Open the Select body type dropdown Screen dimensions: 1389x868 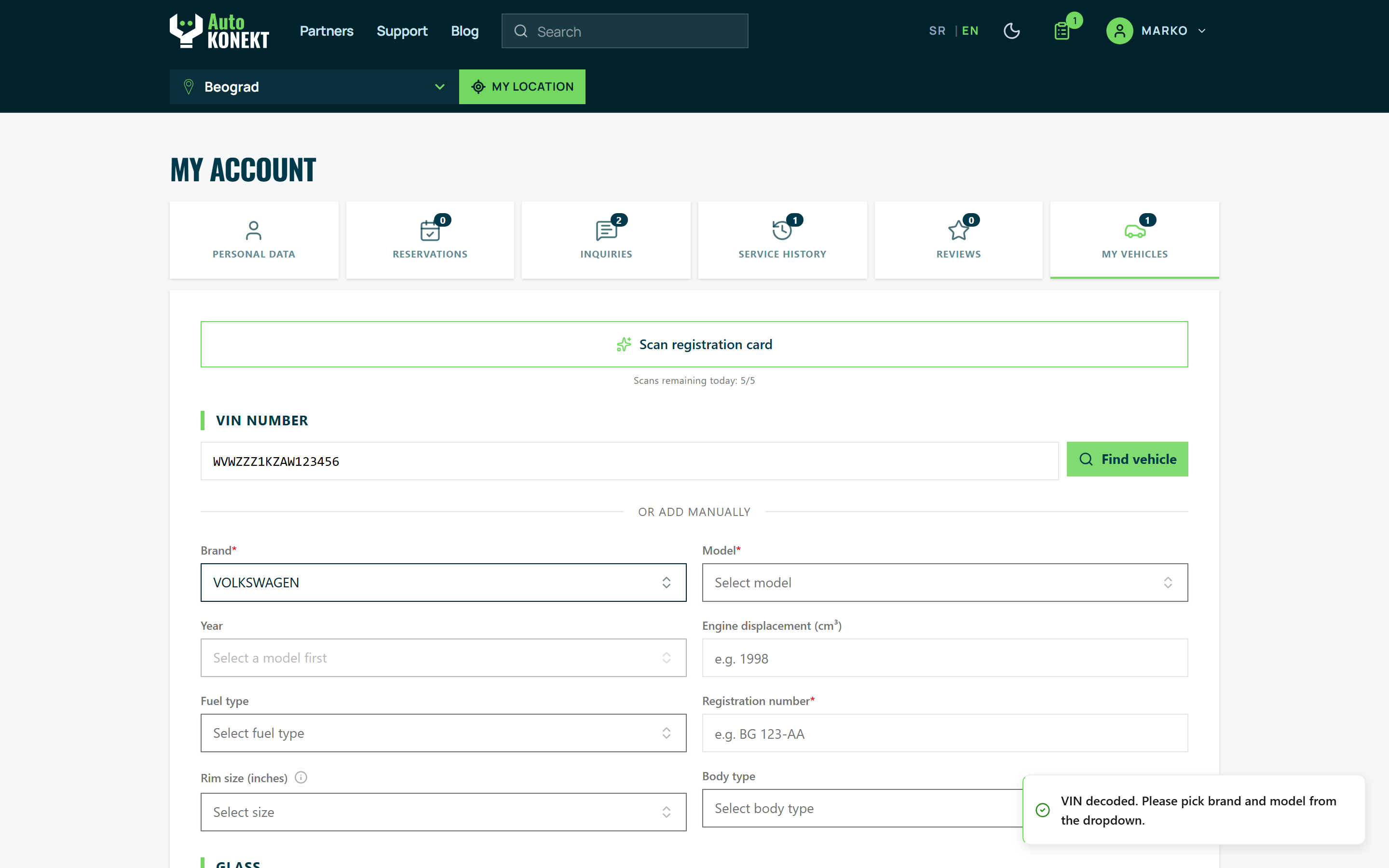pos(862,808)
